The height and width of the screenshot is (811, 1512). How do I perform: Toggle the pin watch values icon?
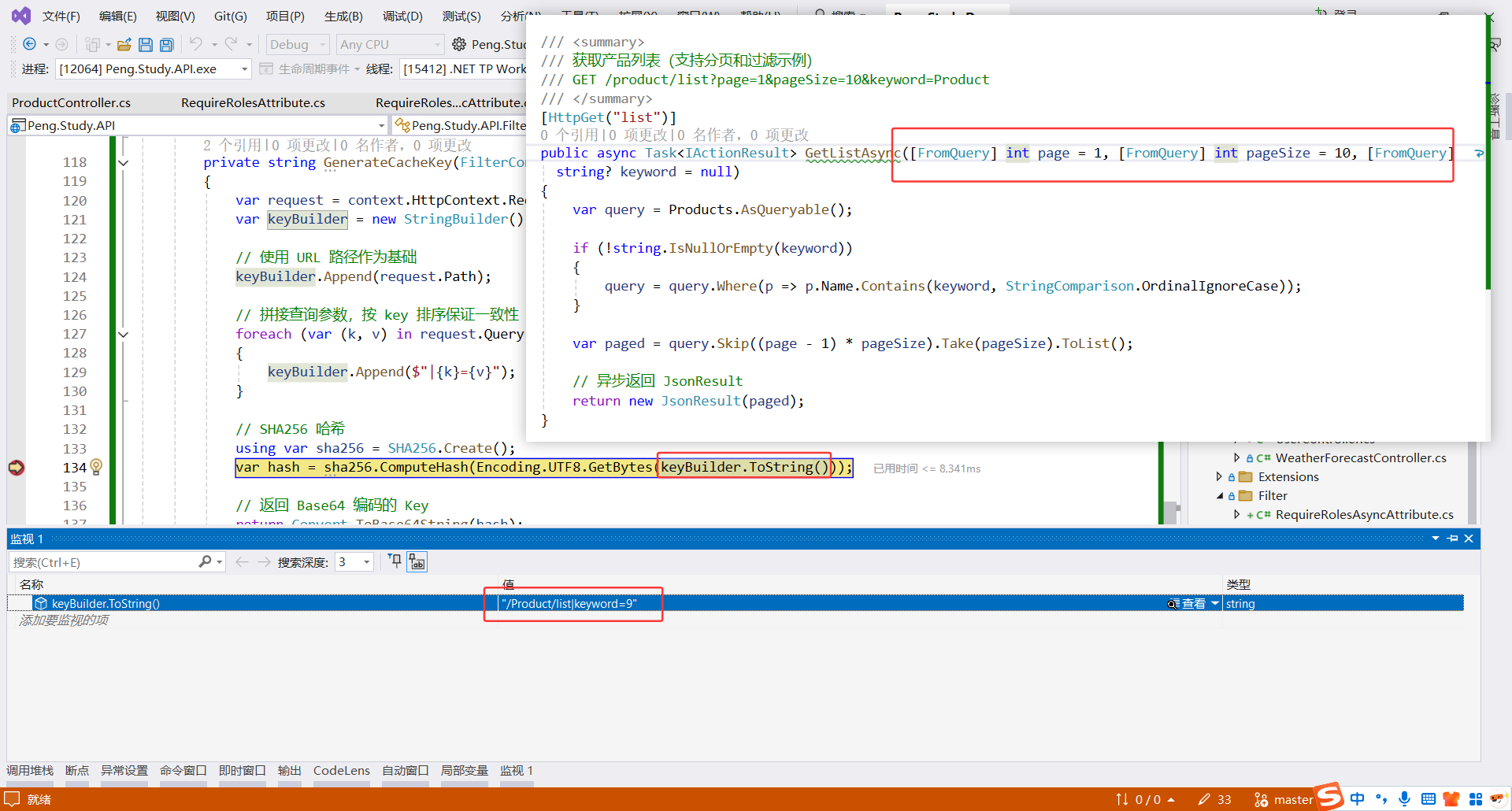click(x=395, y=561)
